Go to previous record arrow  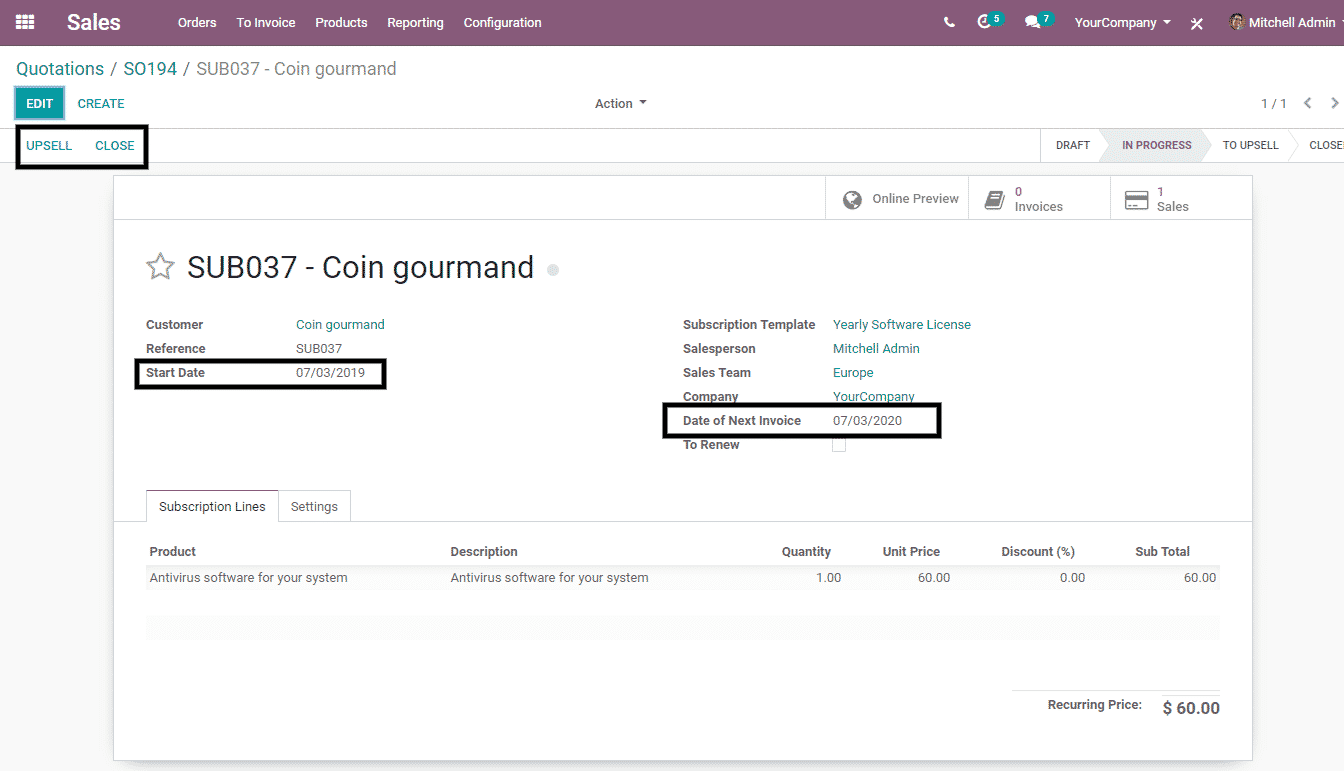1307,103
